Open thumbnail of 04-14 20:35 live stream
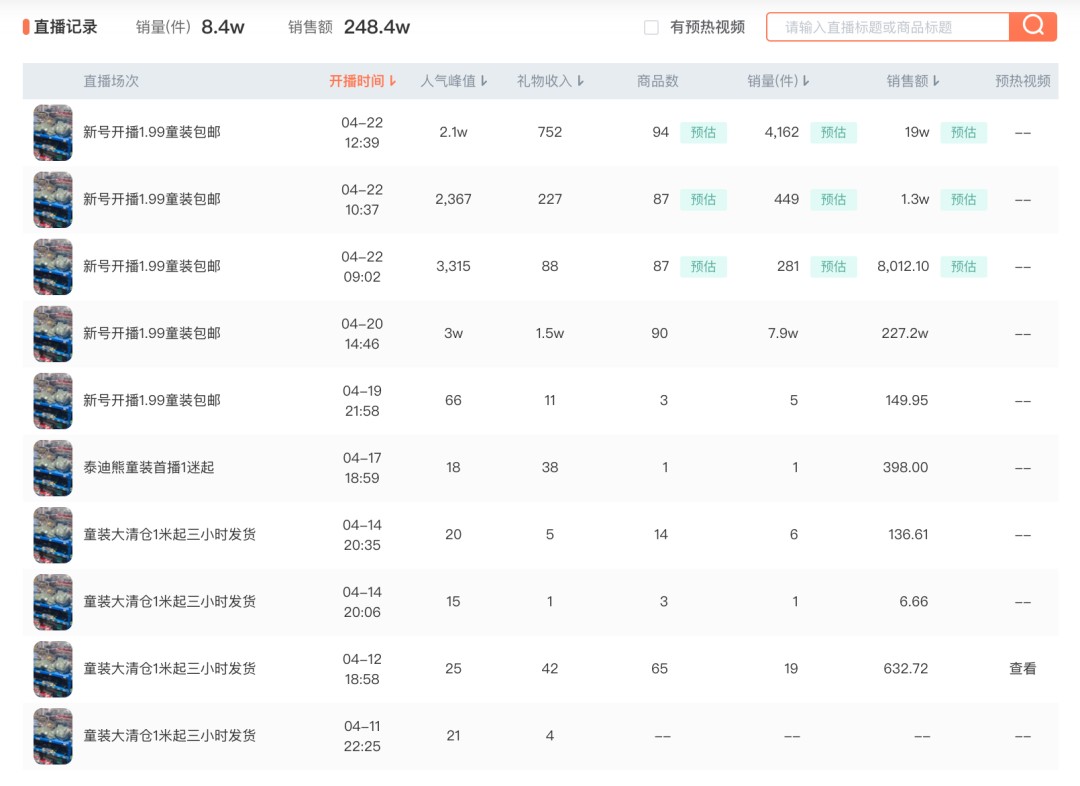This screenshot has height=786, width=1080. [x=53, y=535]
